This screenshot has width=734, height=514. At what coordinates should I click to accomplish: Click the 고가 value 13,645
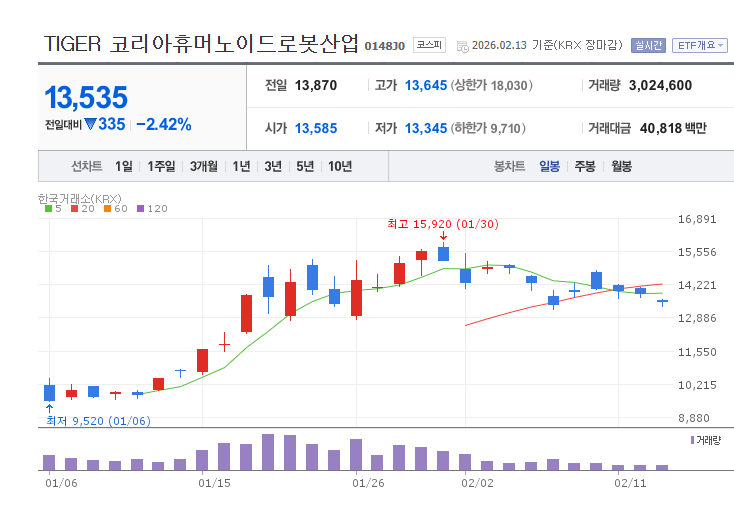coord(426,86)
